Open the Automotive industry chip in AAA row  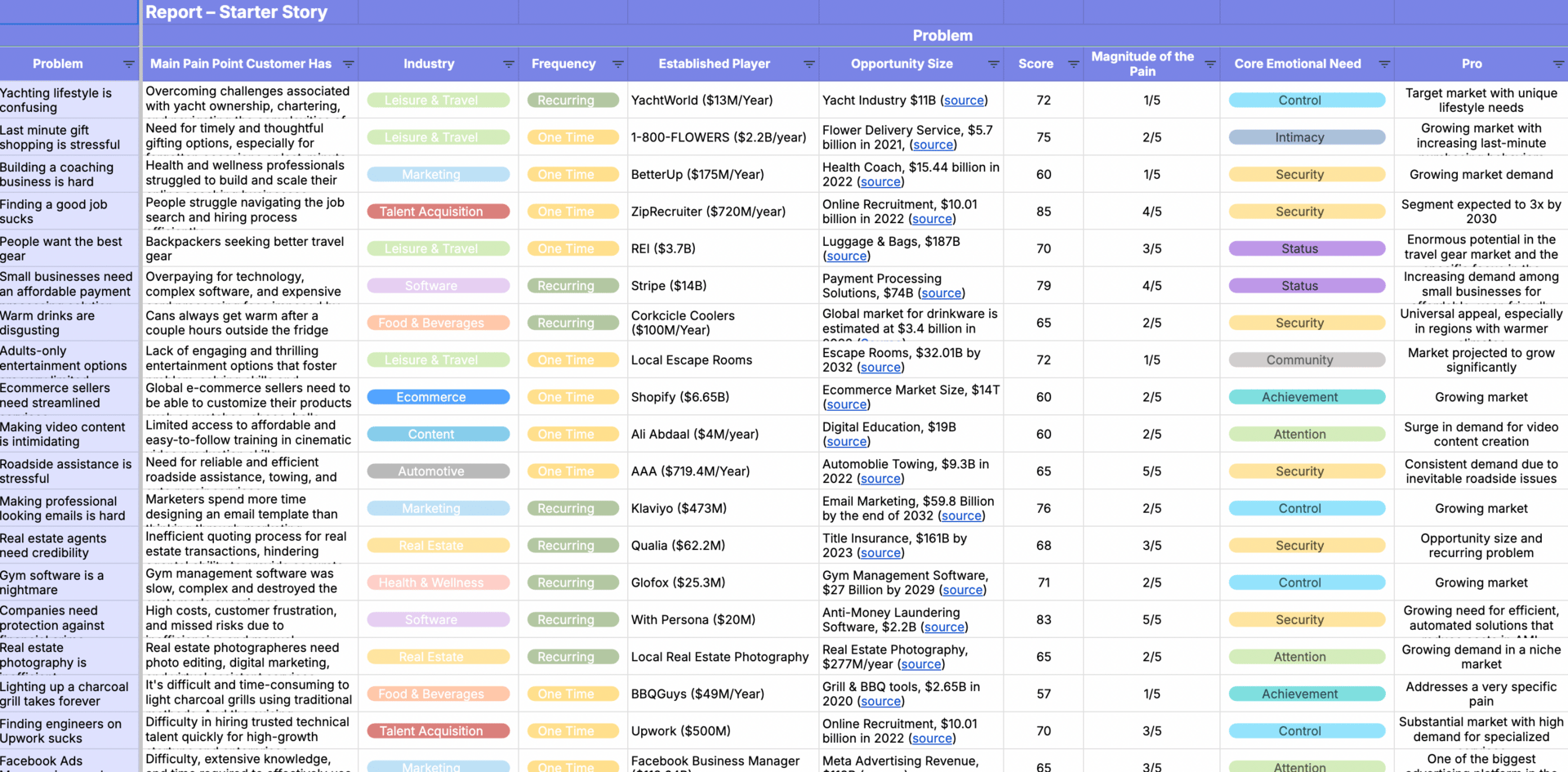tap(438, 471)
